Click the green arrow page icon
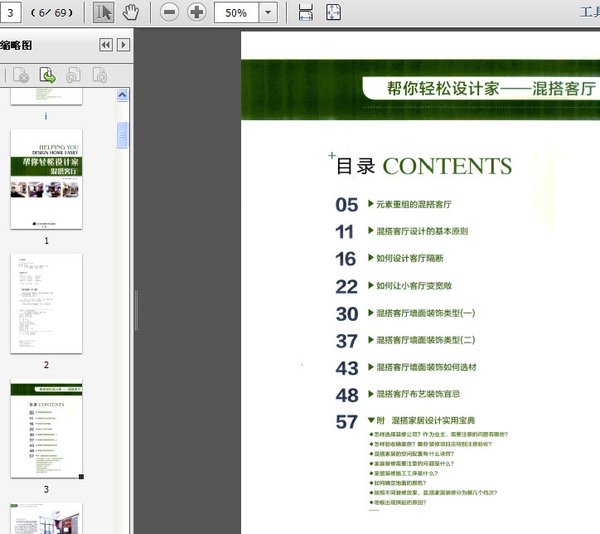Viewport: 600px width, 534px height. (47, 74)
